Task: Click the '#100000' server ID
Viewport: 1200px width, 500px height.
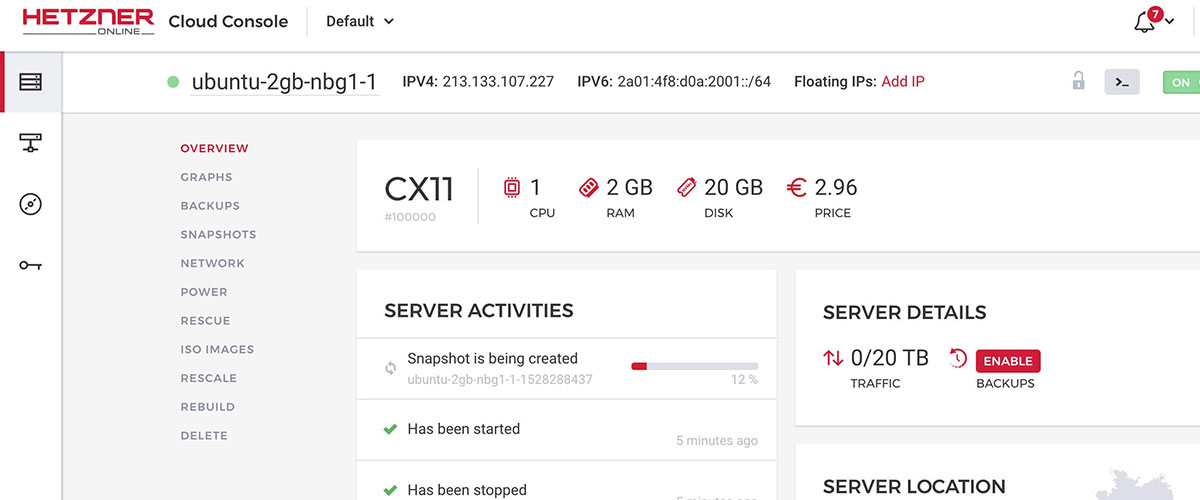Action: click(410, 216)
